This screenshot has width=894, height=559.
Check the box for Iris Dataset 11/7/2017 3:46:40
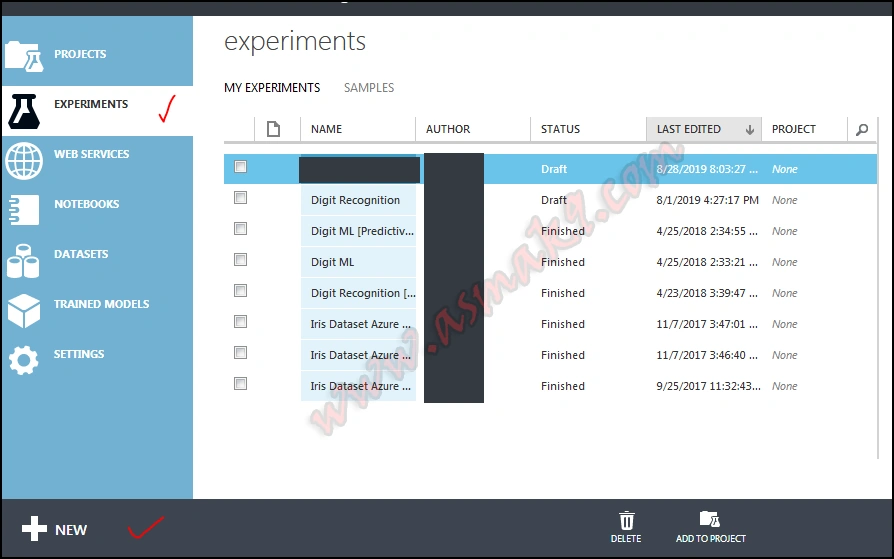[x=241, y=353]
